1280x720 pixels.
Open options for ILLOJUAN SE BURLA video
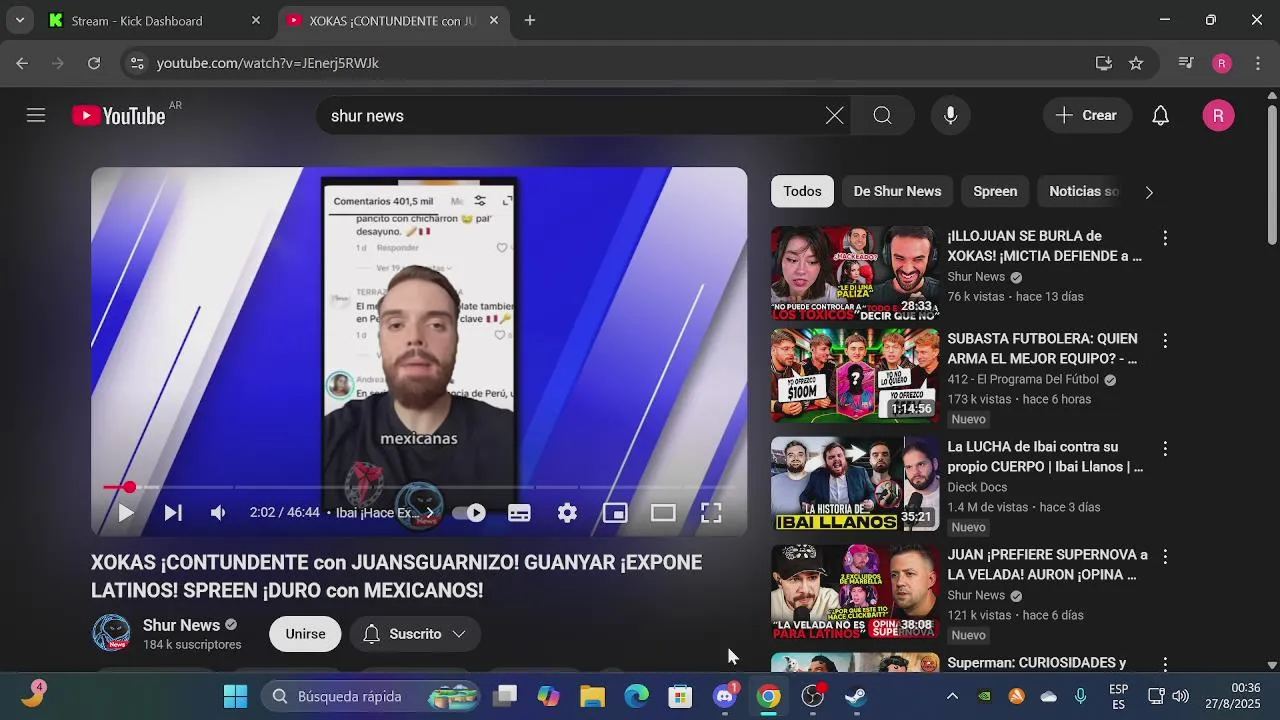tap(1165, 238)
